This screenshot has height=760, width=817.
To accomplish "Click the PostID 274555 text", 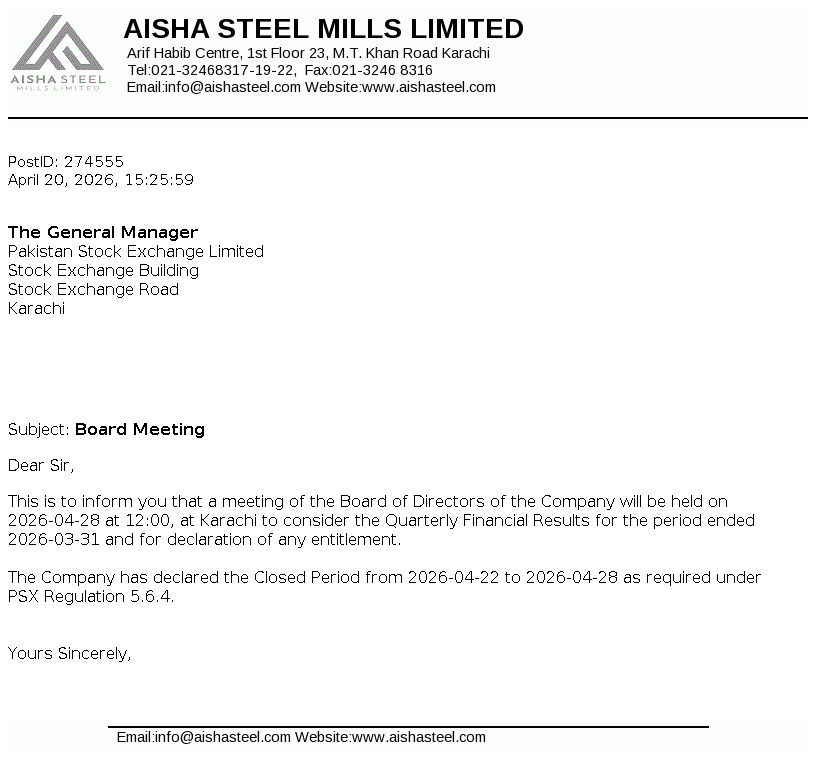I will tap(66, 161).
